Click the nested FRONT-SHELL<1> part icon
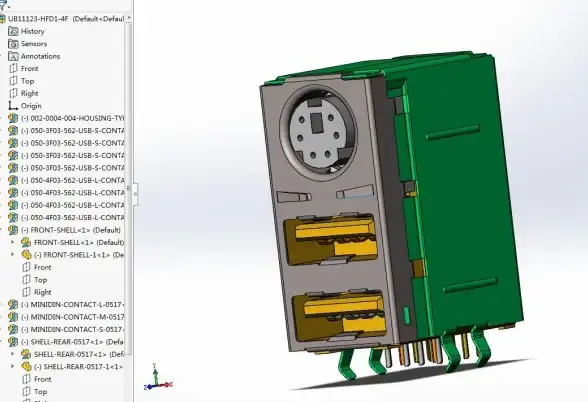This screenshot has height=402, width=588. (26, 242)
